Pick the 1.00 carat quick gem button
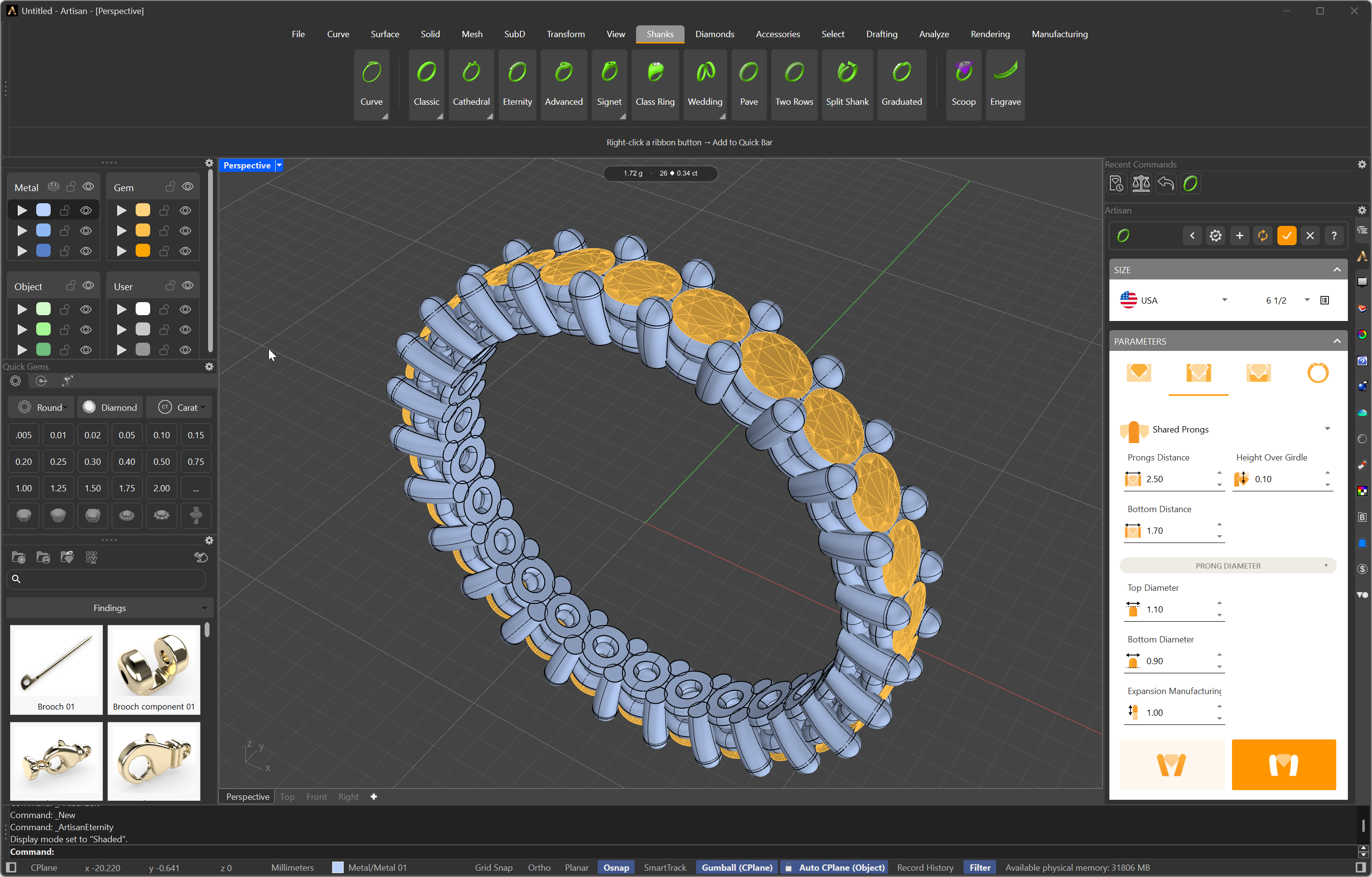The image size is (1372, 877). [23, 488]
